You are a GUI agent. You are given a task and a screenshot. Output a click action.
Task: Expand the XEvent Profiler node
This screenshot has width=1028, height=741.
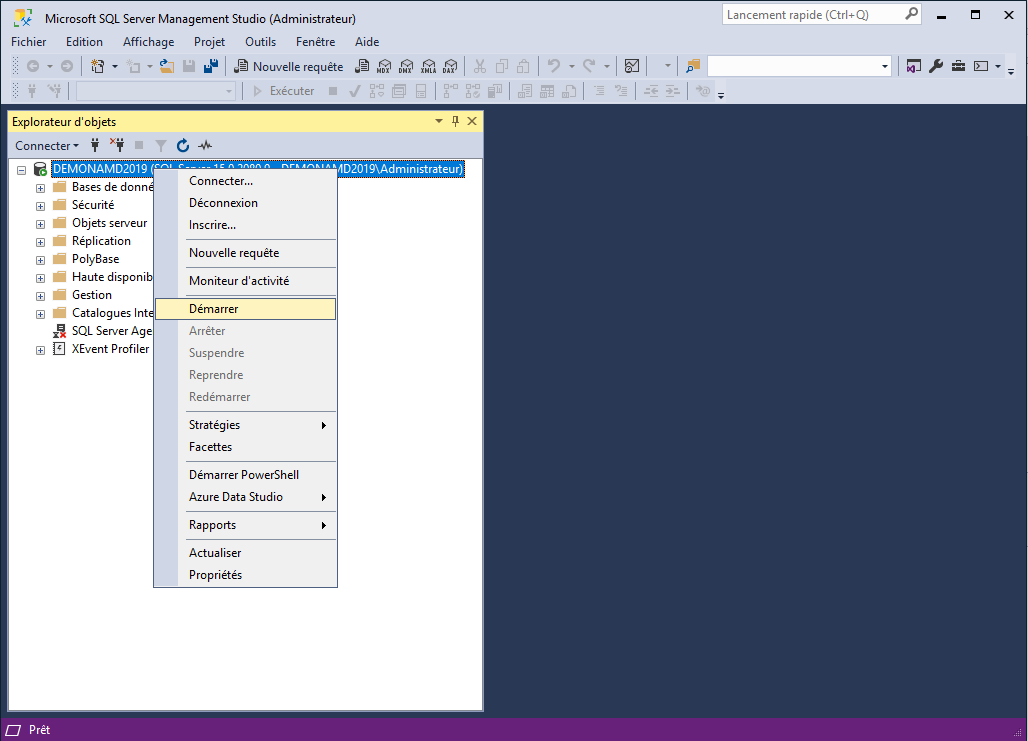click(x=41, y=350)
